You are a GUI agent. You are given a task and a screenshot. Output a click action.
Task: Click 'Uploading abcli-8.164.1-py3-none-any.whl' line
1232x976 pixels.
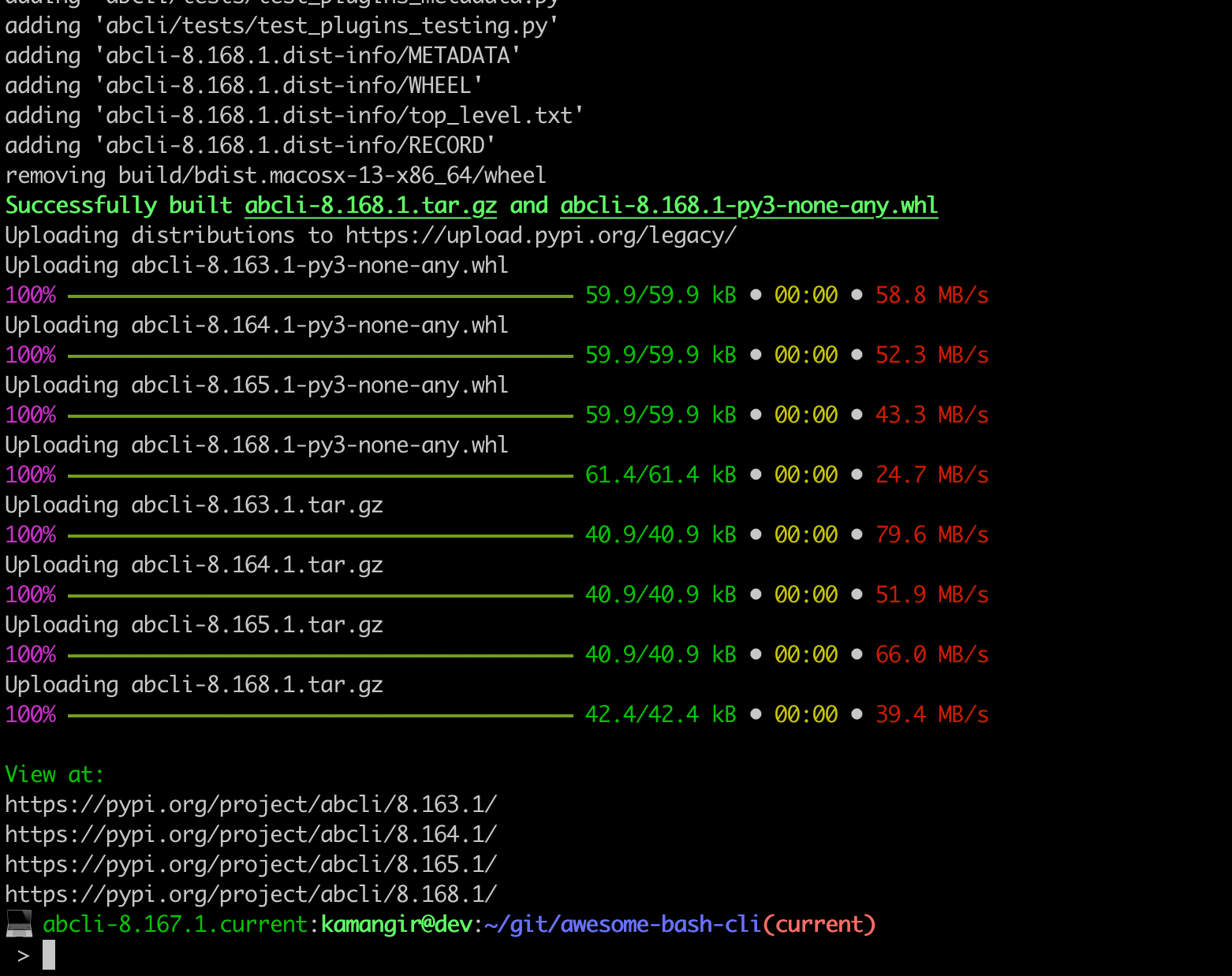tap(257, 326)
